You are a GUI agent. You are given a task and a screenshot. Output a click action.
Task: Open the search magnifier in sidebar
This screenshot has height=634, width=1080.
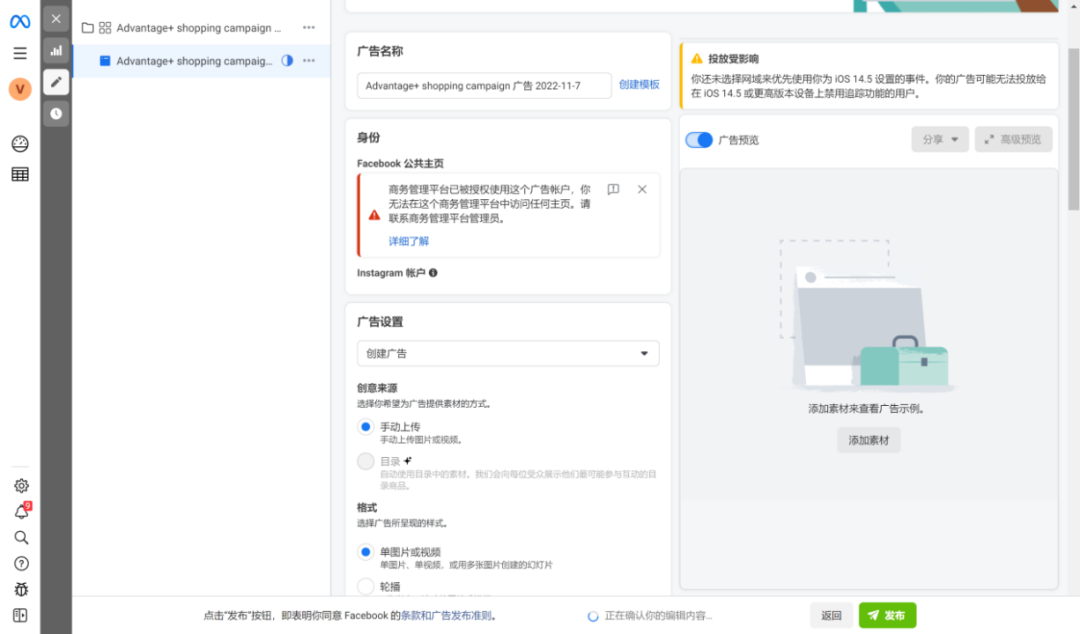20,538
